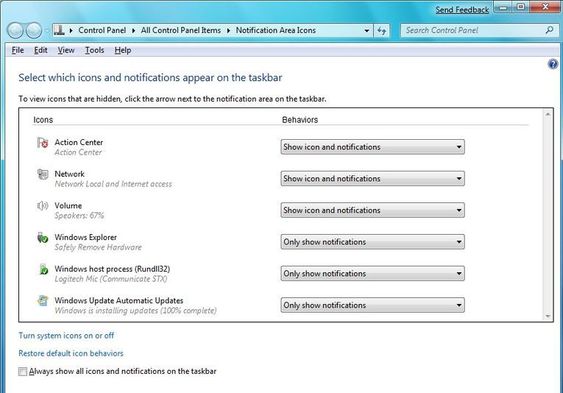Click All Control Panel Items breadcrumb
Viewport: 563px width, 393px height.
[x=181, y=31]
